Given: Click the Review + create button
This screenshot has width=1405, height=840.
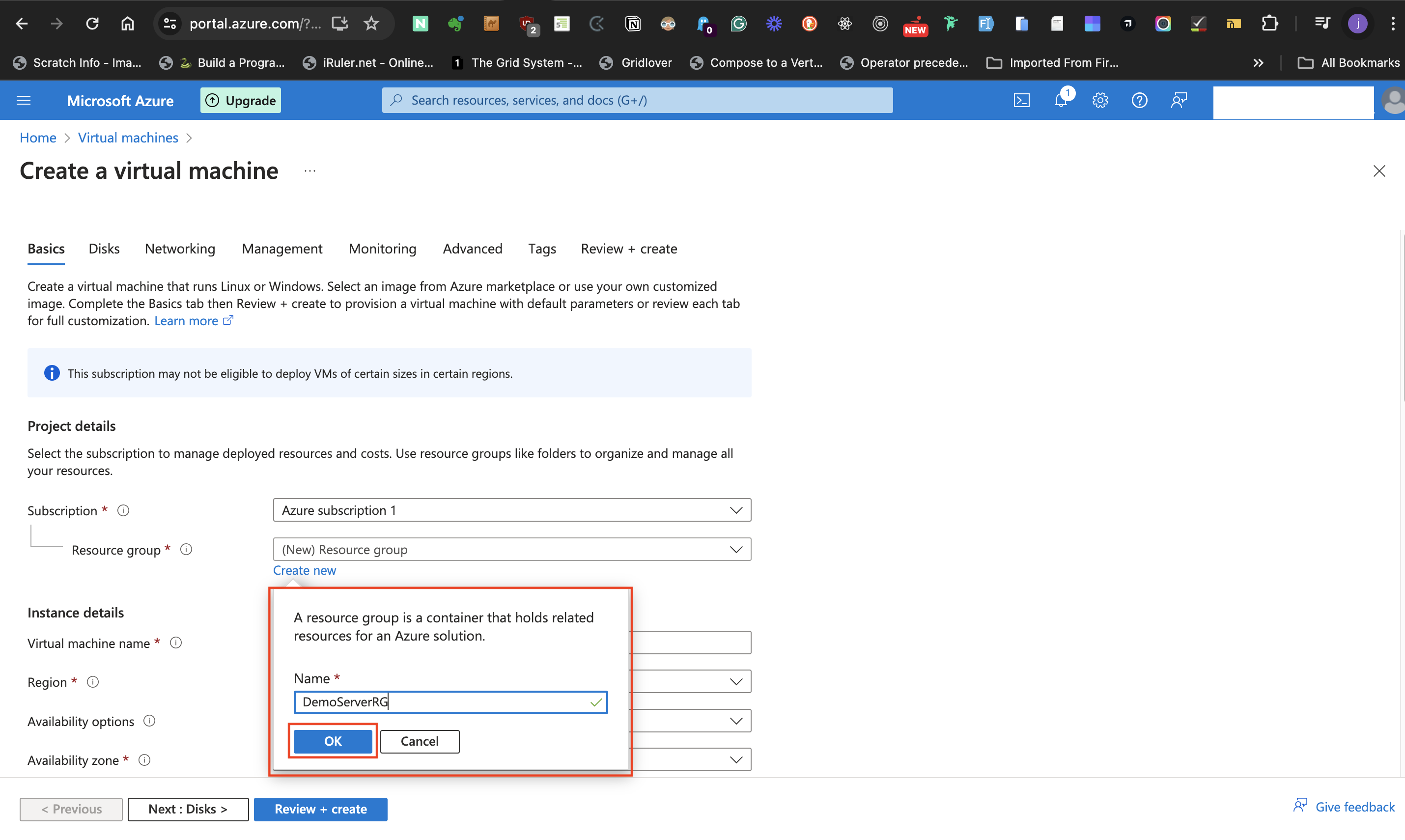Looking at the screenshot, I should 320,809.
